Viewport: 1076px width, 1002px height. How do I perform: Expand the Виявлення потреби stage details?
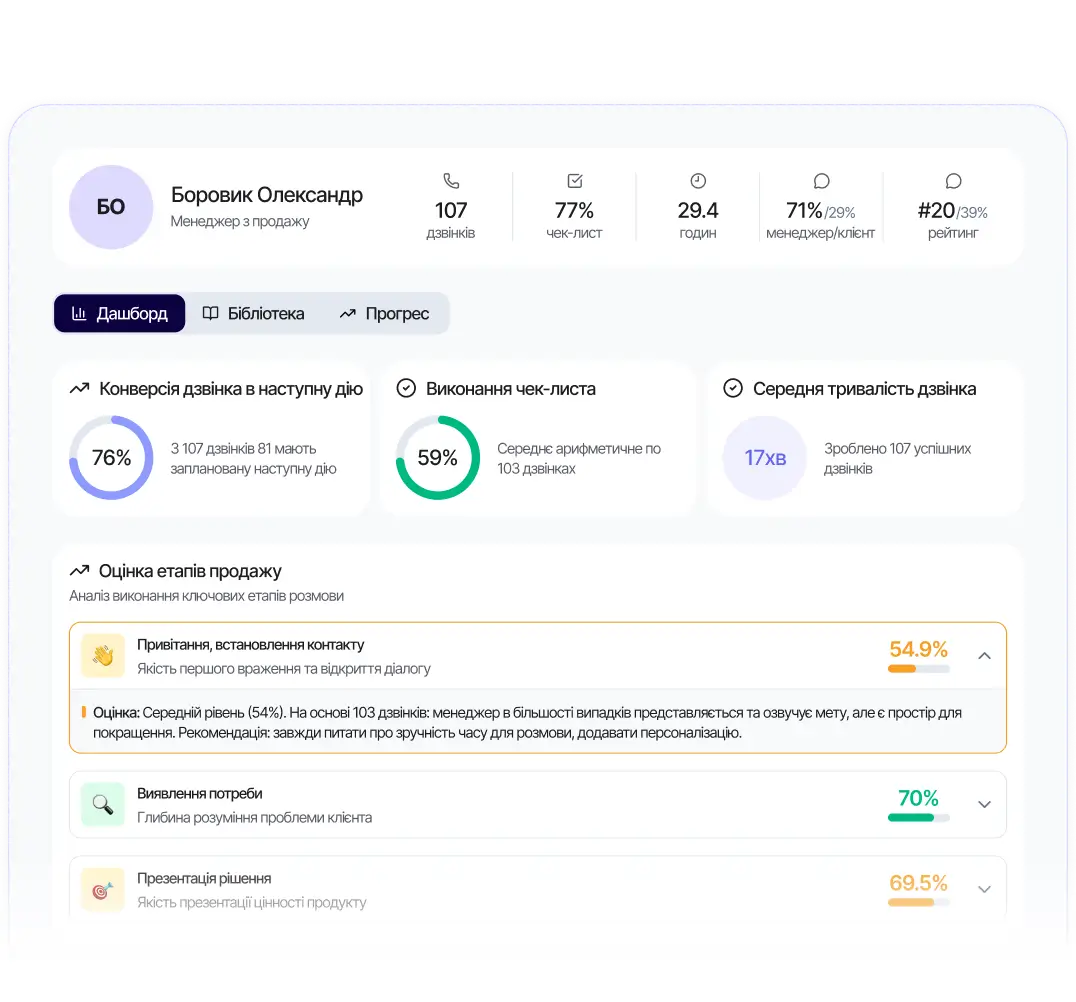tap(984, 804)
